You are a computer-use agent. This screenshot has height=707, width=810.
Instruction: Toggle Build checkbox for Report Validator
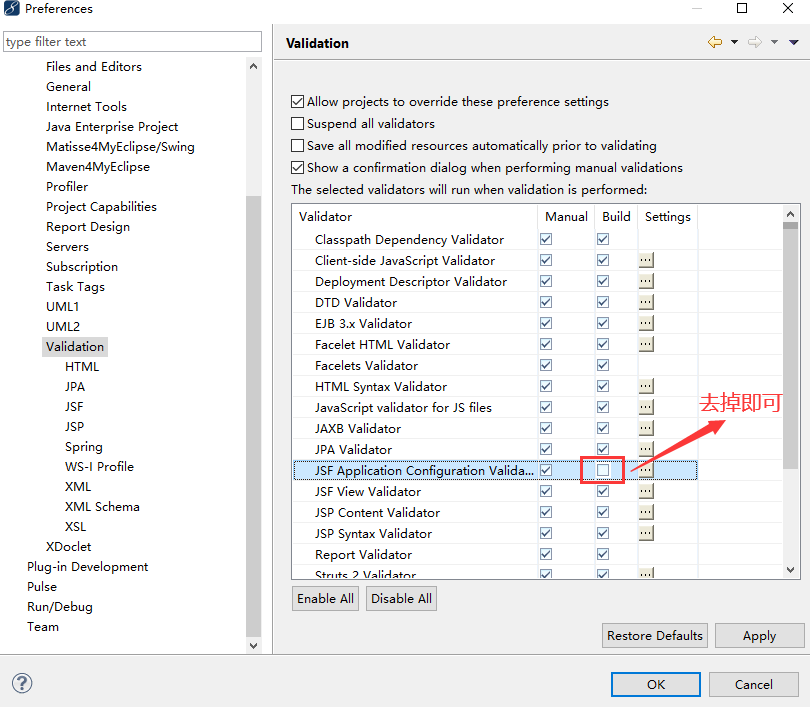[603, 554]
